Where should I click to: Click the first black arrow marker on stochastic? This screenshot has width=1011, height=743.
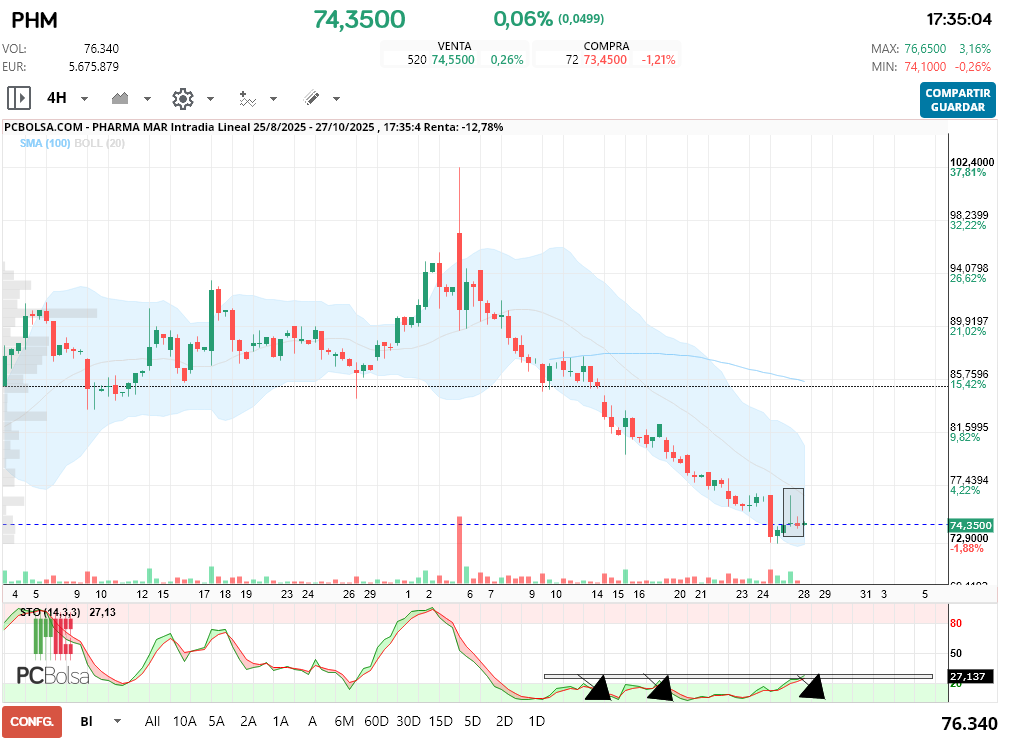[598, 688]
